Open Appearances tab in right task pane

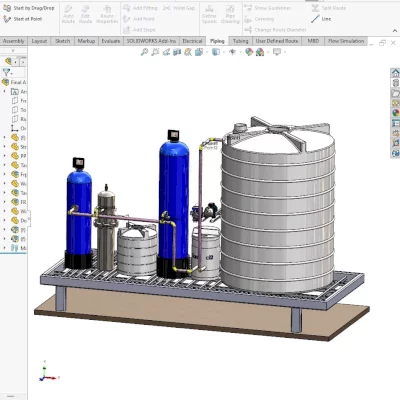[x=395, y=113]
